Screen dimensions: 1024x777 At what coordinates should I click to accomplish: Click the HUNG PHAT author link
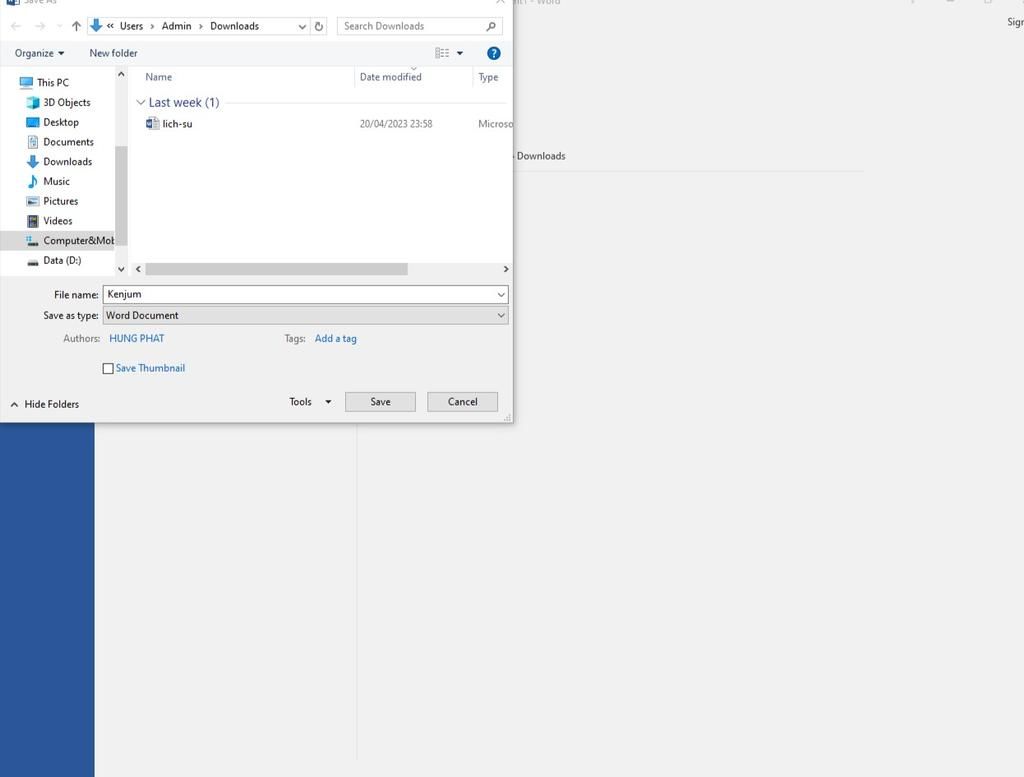click(x=136, y=338)
